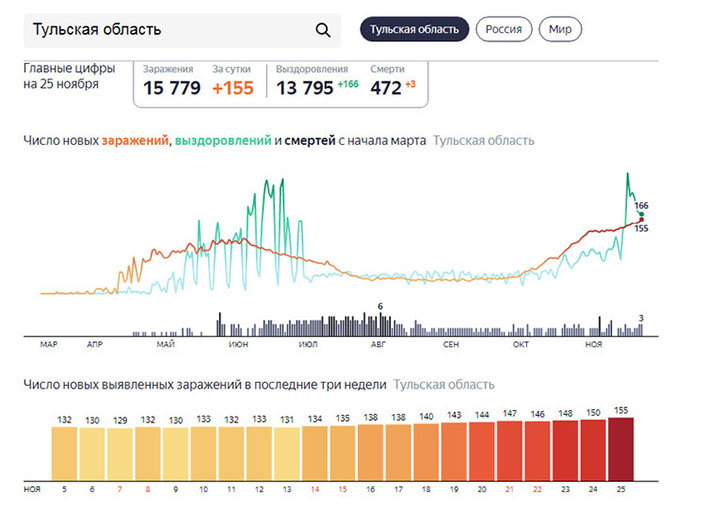
Task: Click the bar labeled 132 for November 5
Action: pos(66,451)
